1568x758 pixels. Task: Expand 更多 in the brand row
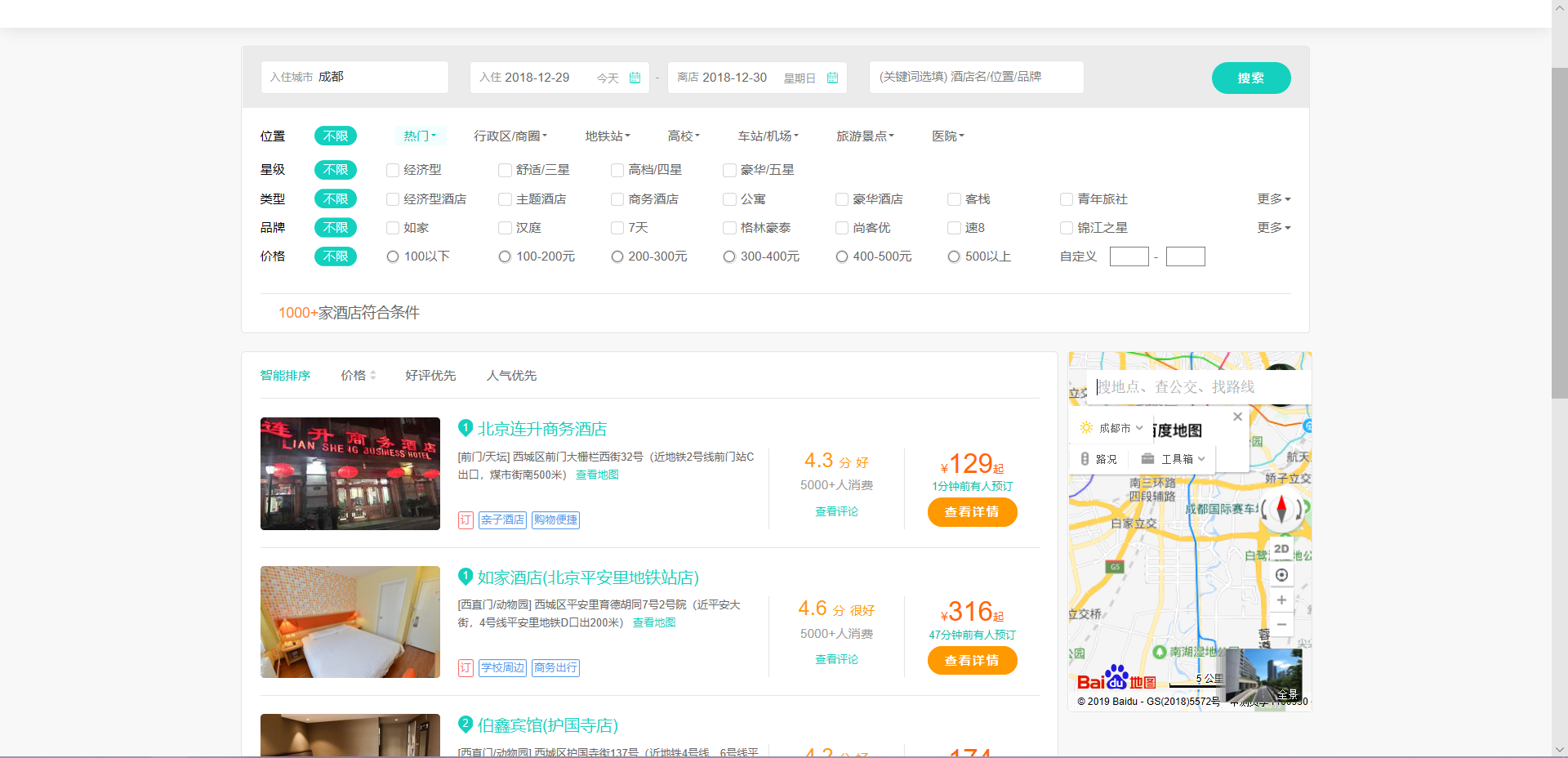coord(1273,228)
